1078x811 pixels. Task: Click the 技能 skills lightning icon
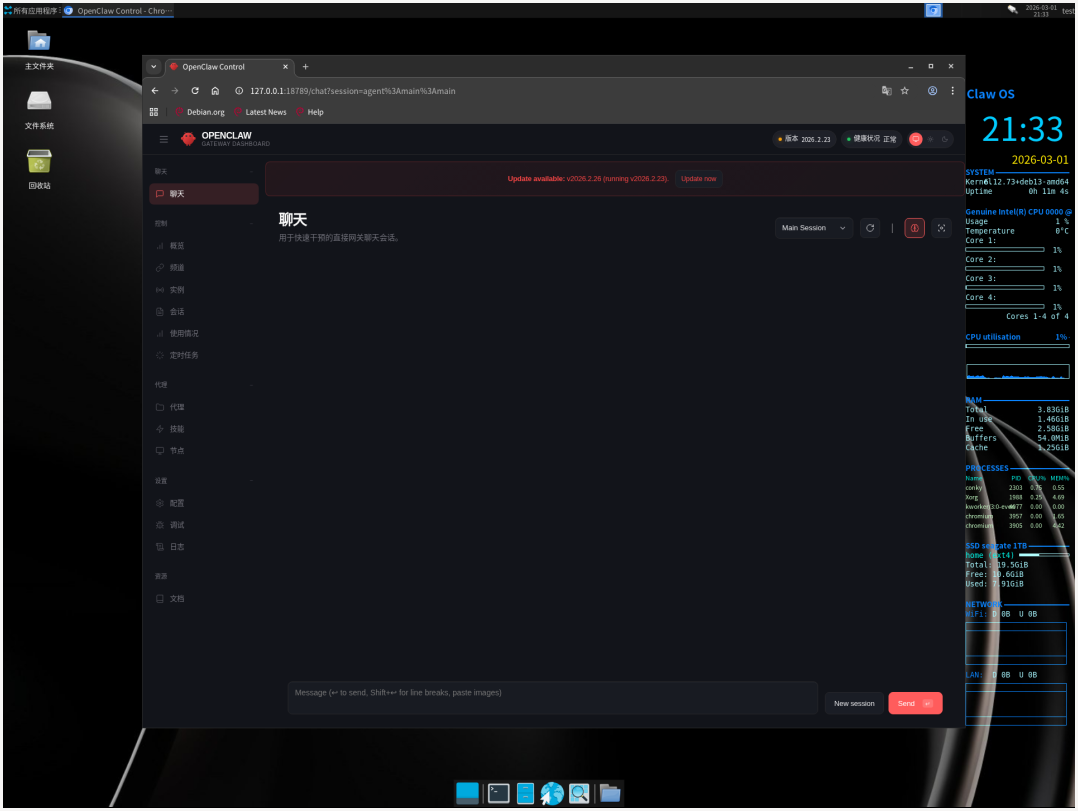[160, 429]
